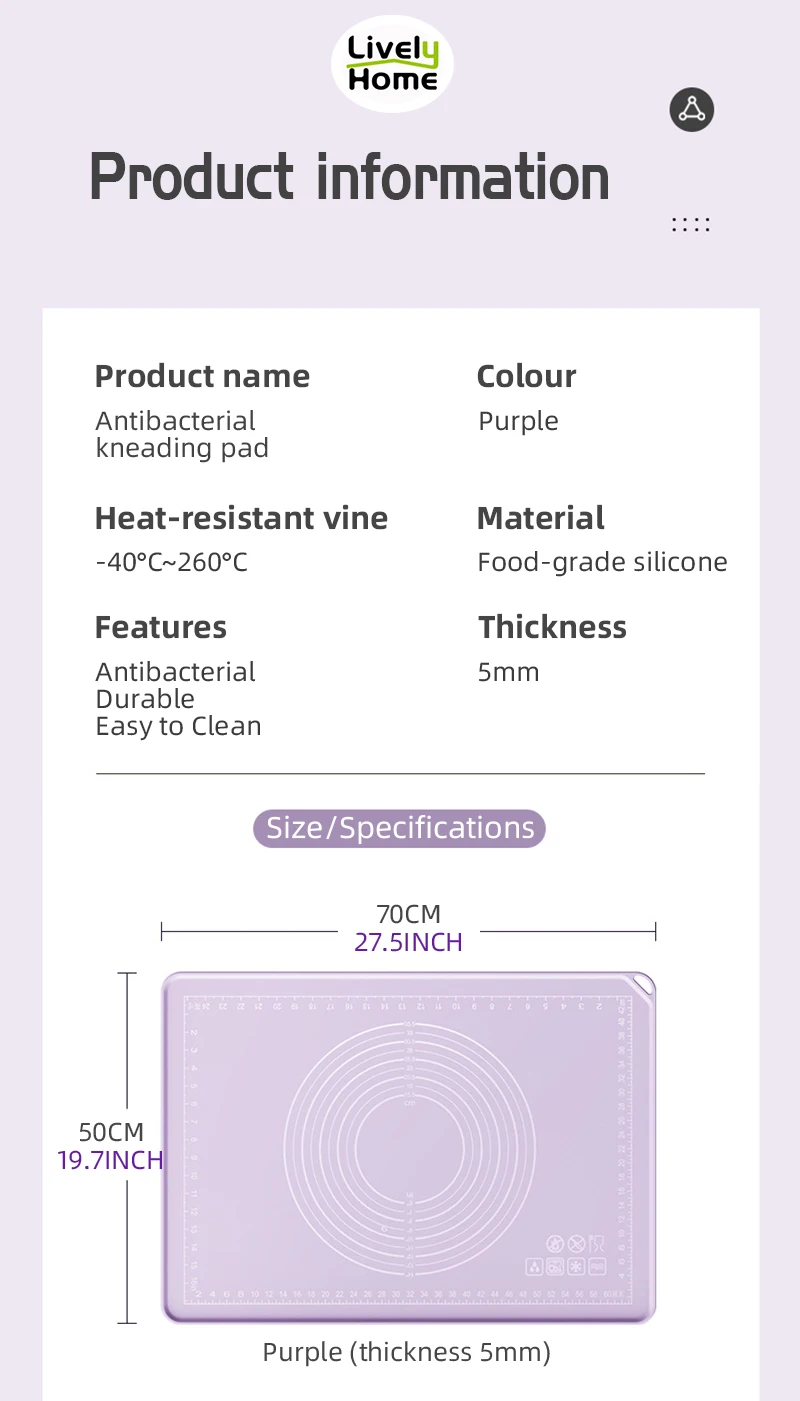
Task: Click the Purple (thickness 5mm) caption
Action: [407, 1352]
